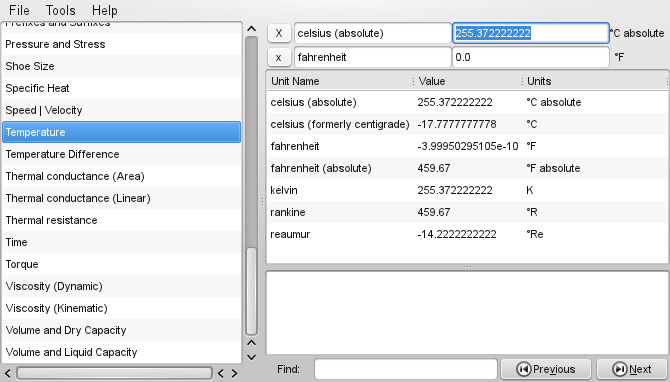Select celsius (absolute) row in table
The image size is (670, 382).
click(467, 102)
